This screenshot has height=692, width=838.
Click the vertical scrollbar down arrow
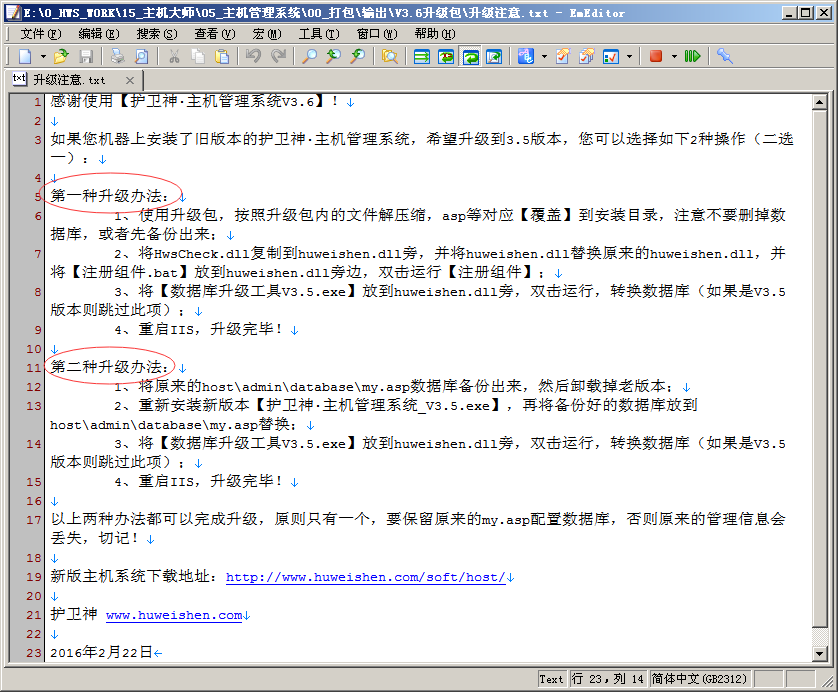tap(819, 653)
